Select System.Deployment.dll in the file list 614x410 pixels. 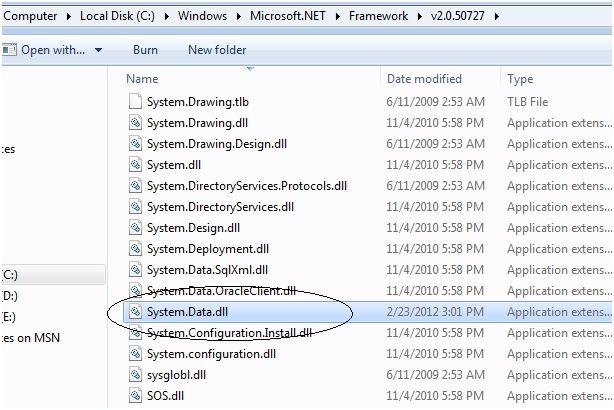coord(208,249)
